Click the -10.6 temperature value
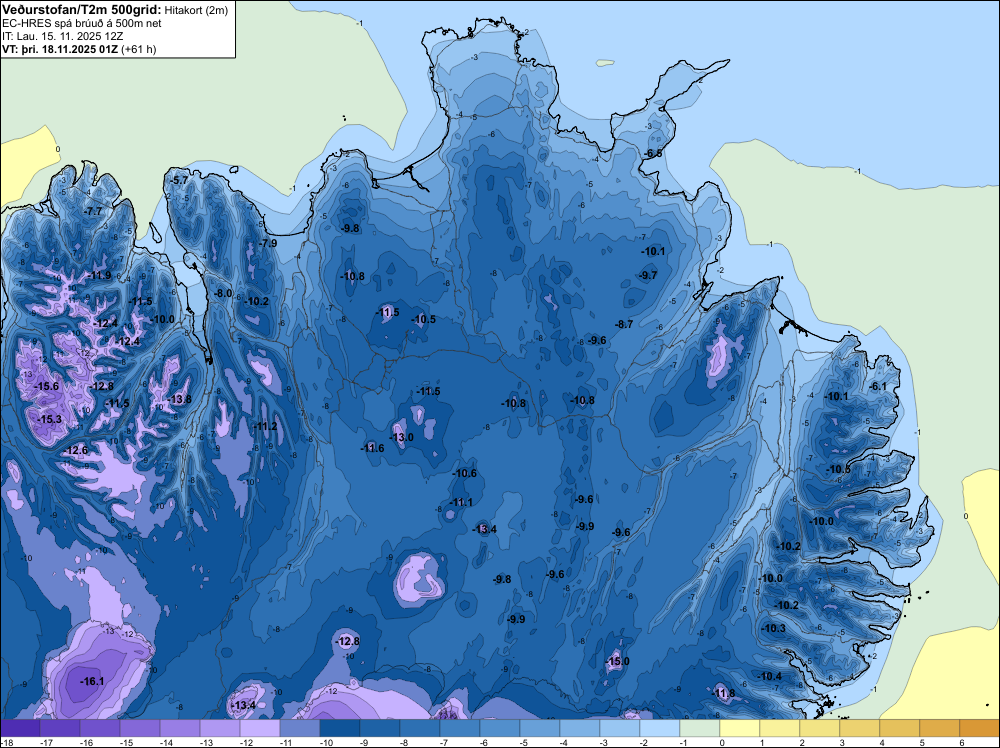This screenshot has height=748, width=1000. click(x=465, y=473)
